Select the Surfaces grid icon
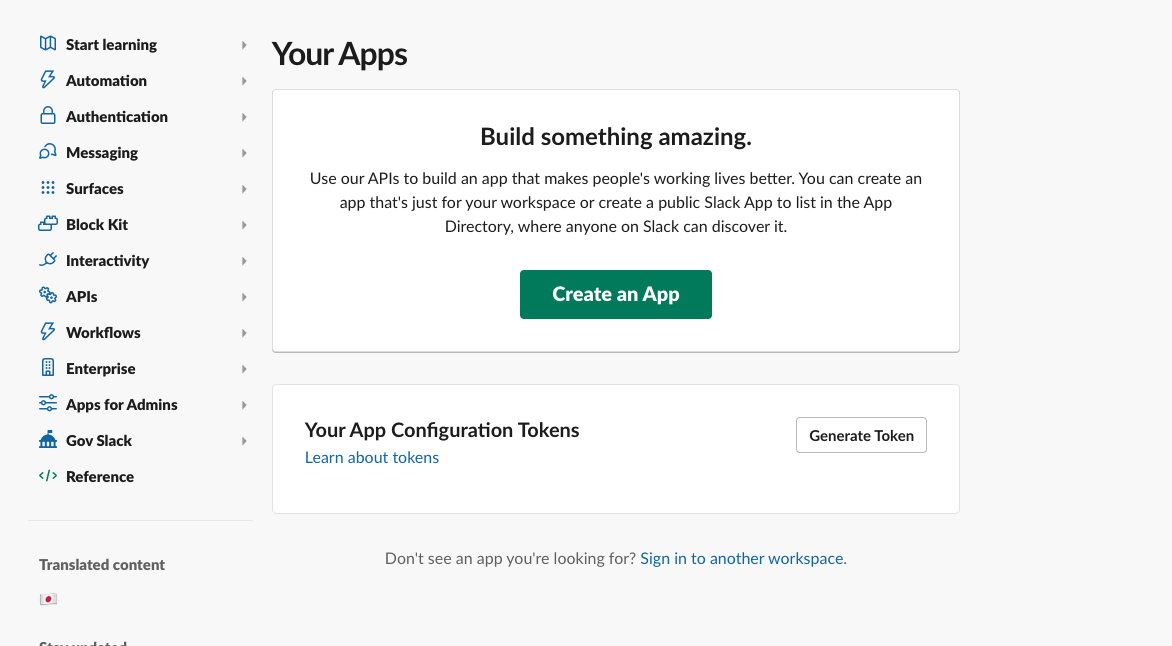The width and height of the screenshot is (1172, 646). [x=48, y=188]
